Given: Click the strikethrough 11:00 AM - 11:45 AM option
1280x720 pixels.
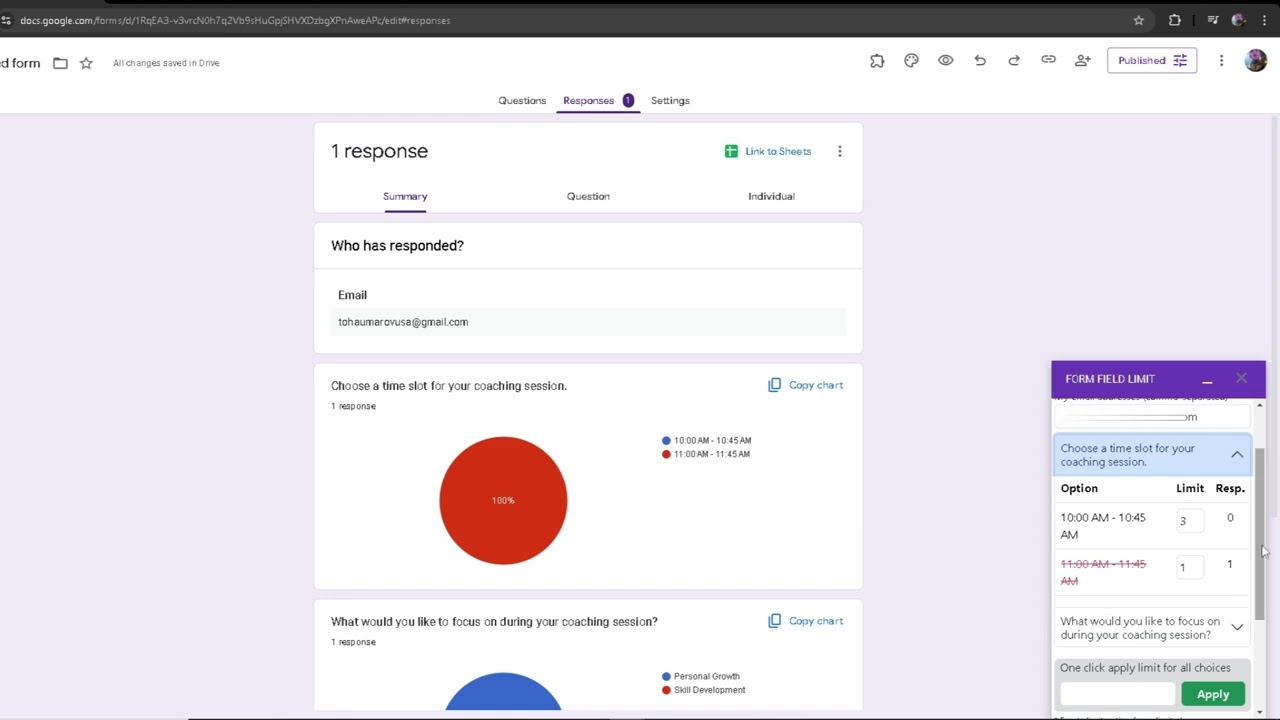Looking at the screenshot, I should pyautogui.click(x=1103, y=572).
